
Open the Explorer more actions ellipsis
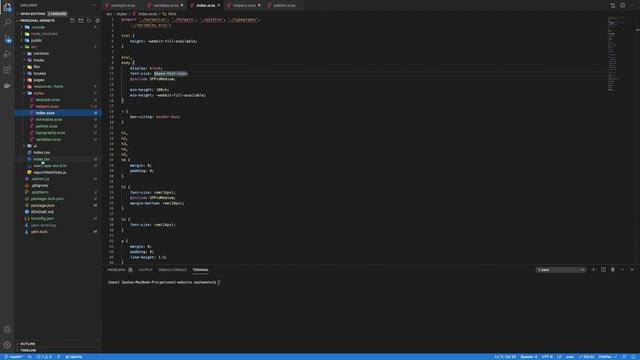tap(94, 5)
